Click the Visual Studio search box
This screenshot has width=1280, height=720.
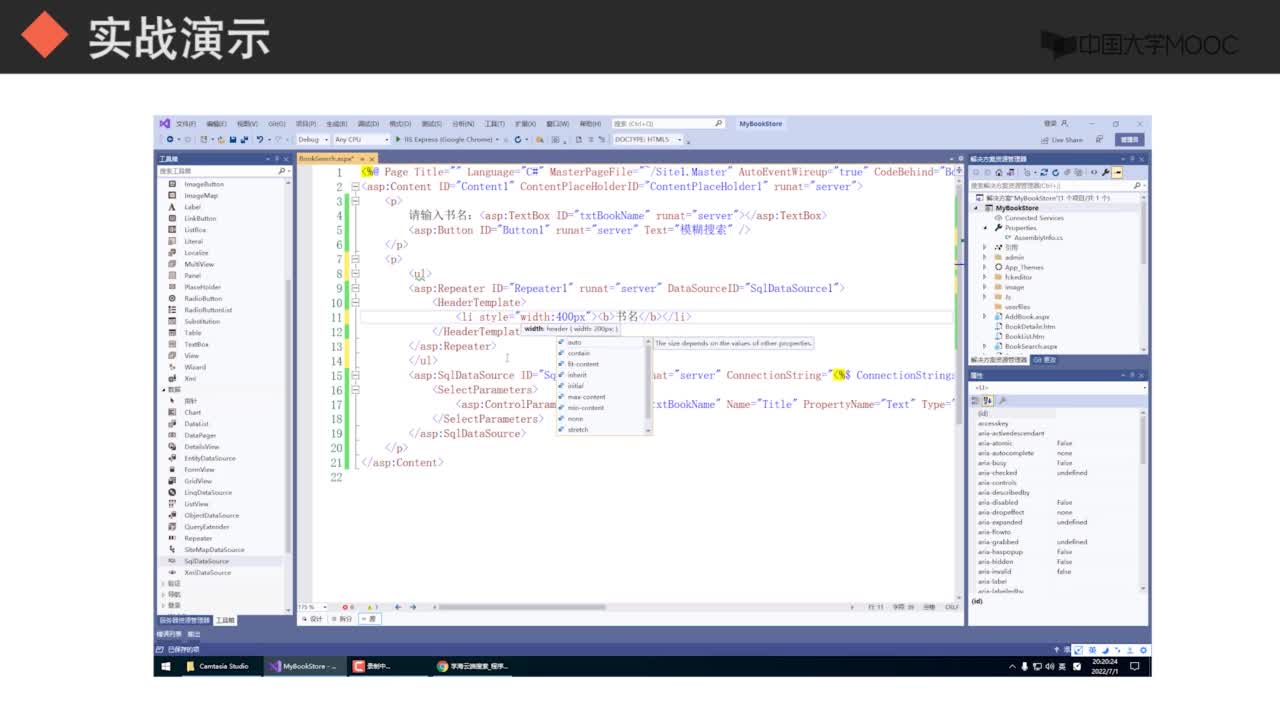668,124
